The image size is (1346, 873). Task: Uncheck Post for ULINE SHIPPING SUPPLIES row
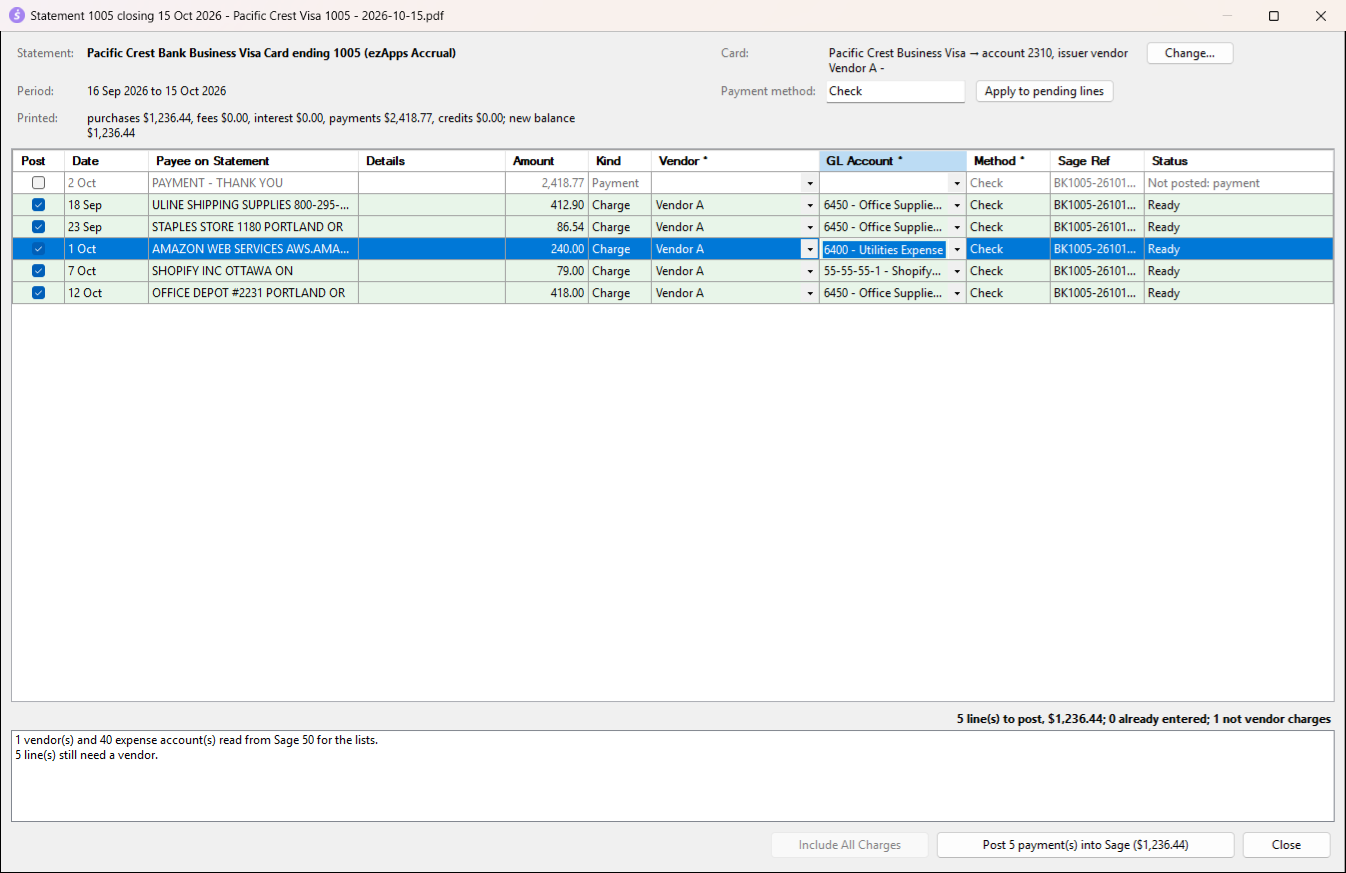click(38, 205)
